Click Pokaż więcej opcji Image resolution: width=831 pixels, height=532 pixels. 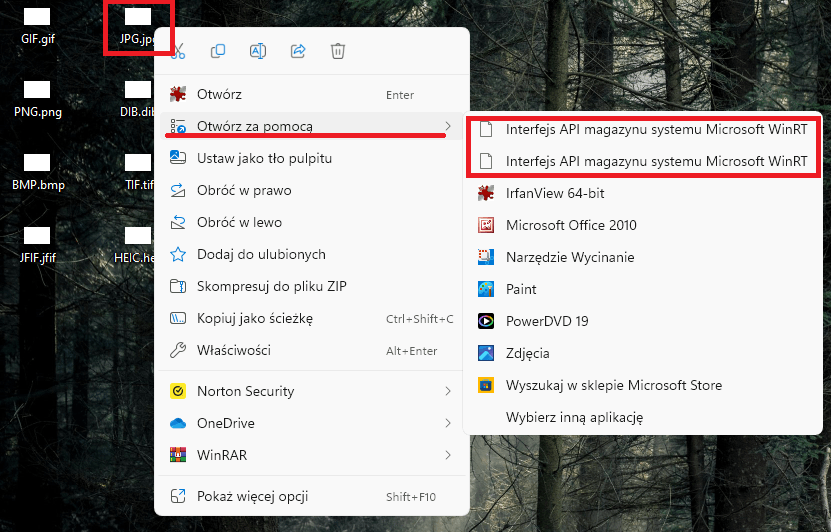(x=312, y=496)
